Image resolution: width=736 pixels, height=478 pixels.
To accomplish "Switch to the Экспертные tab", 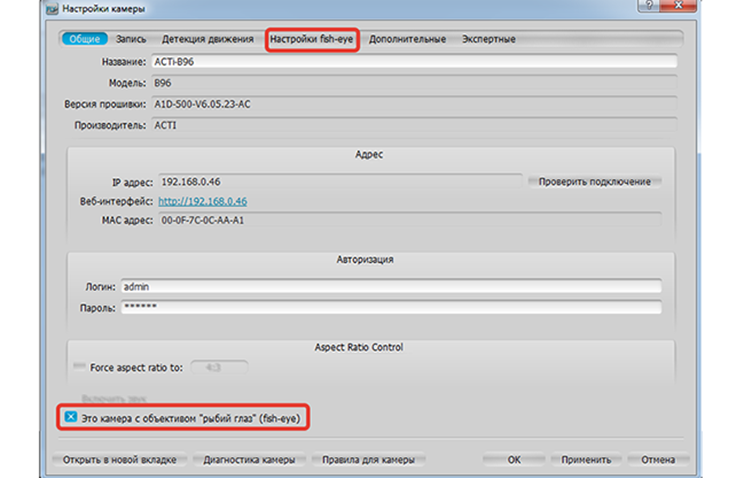I will pyautogui.click(x=489, y=39).
